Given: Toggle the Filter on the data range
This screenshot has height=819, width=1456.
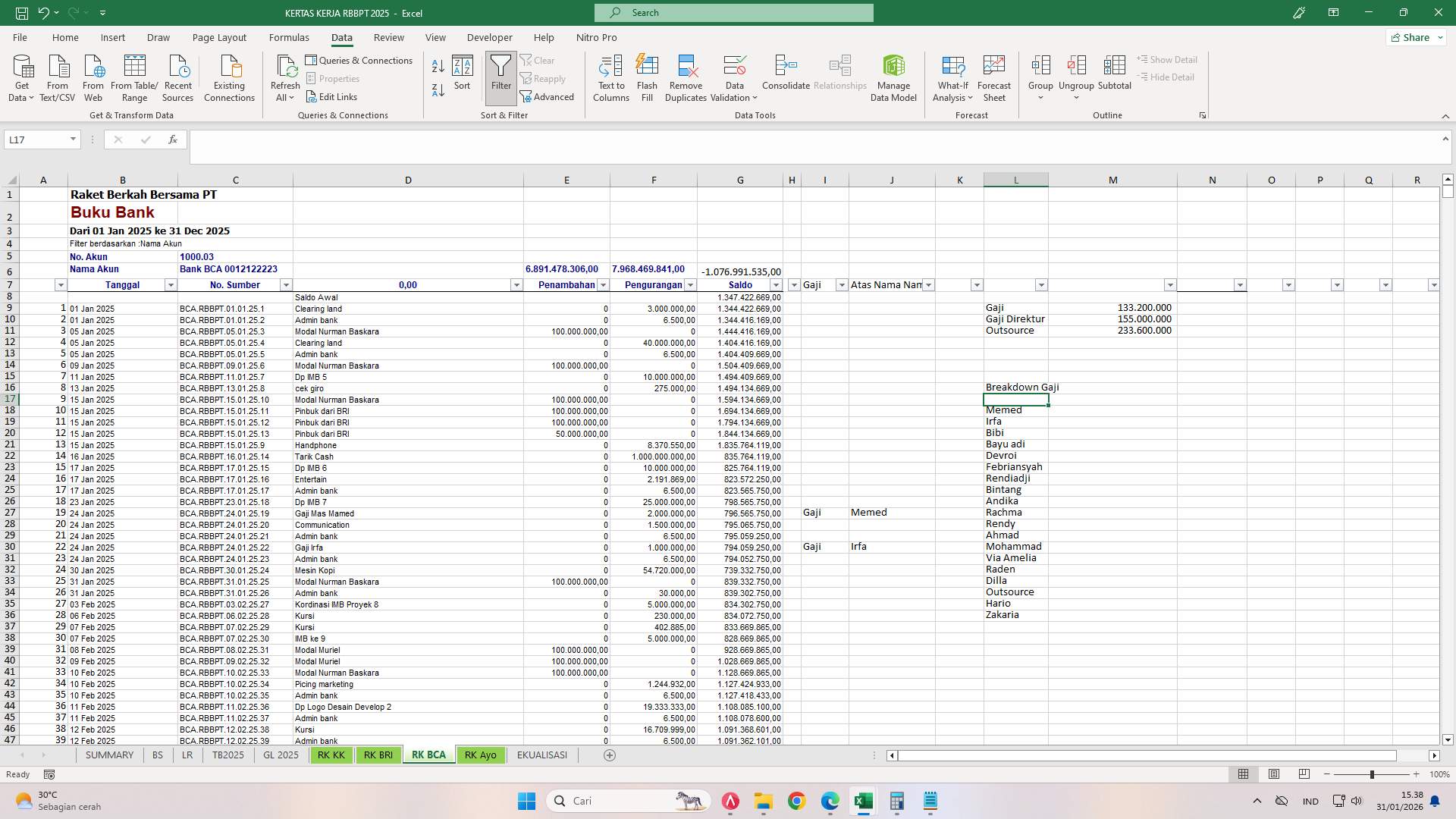Looking at the screenshot, I should coord(500,76).
